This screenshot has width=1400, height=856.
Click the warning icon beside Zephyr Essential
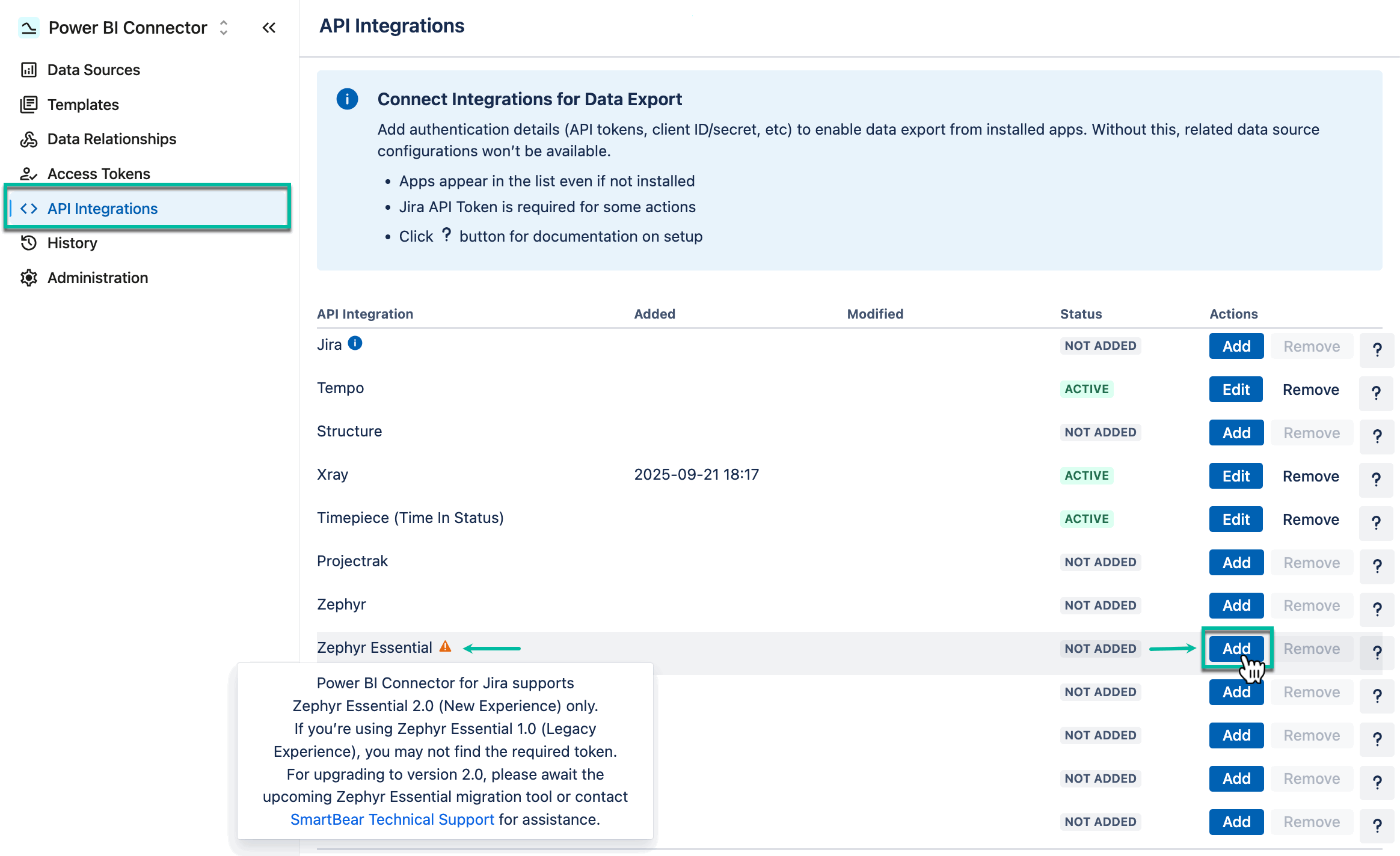(445, 647)
